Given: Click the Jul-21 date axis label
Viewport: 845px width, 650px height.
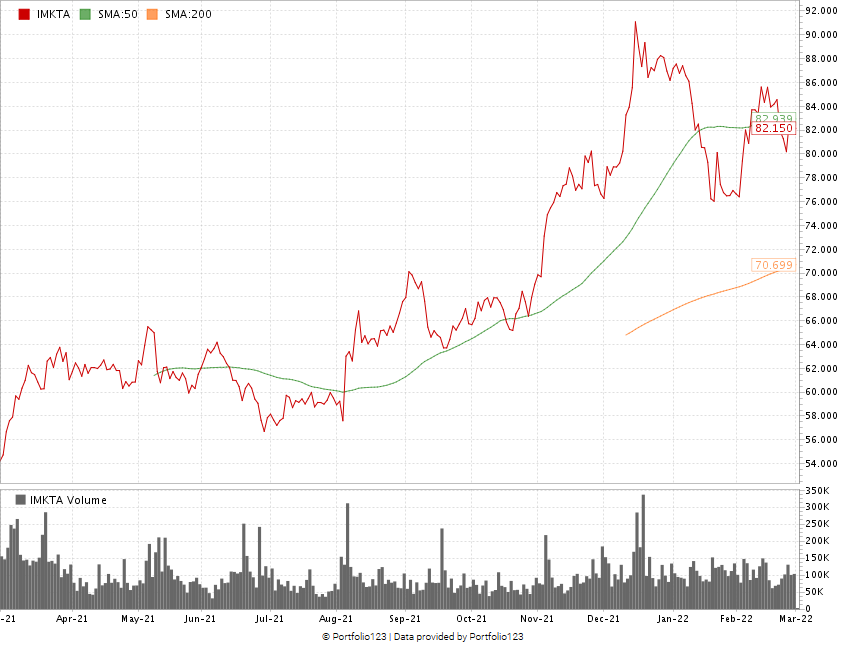Looking at the screenshot, I should [269, 619].
